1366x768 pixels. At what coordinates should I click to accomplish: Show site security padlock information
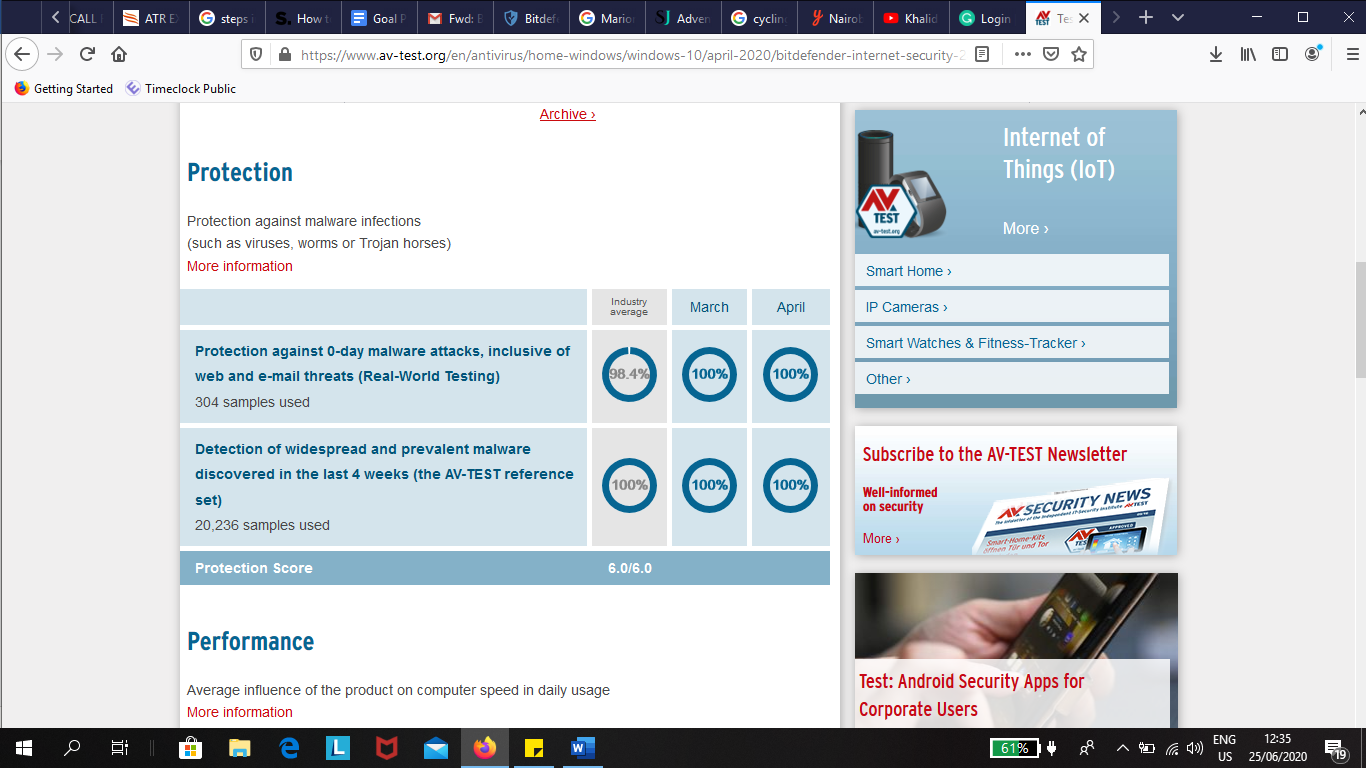[x=284, y=55]
